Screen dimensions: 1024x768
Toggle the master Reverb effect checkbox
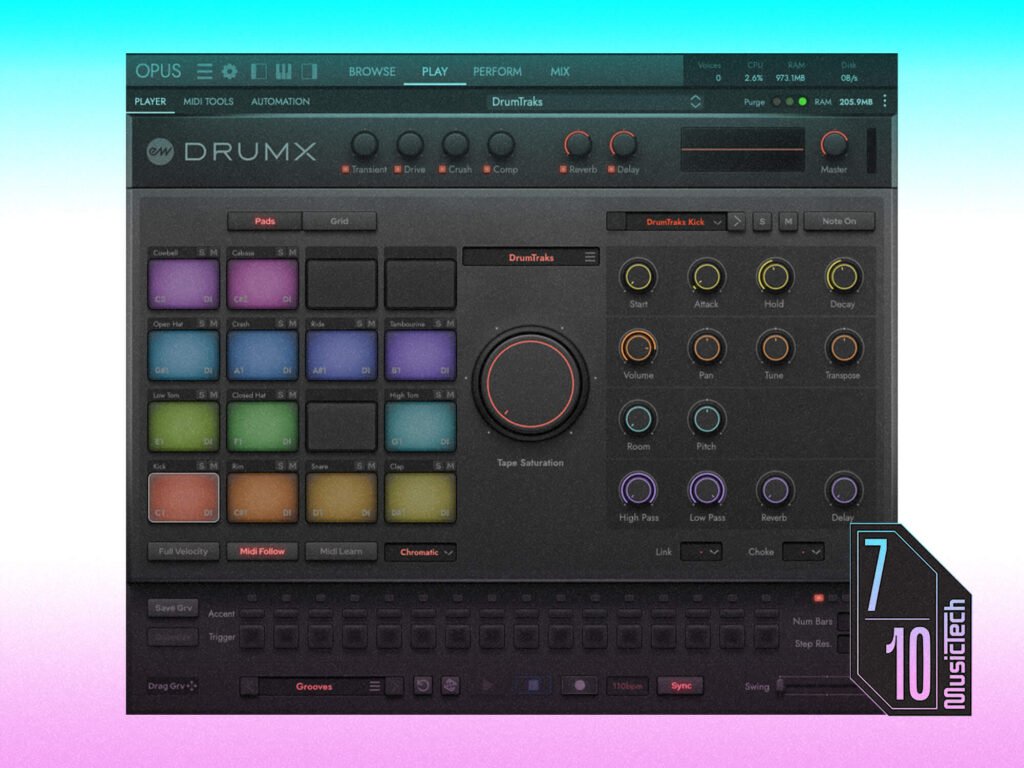click(563, 169)
